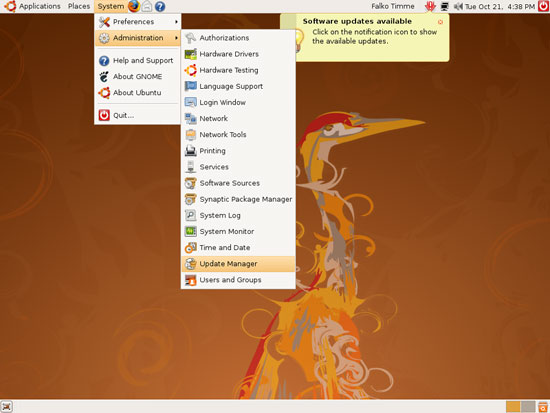Image resolution: width=550 pixels, height=413 pixels.
Task: Click the Time and Date clock icon
Action: click(190, 247)
